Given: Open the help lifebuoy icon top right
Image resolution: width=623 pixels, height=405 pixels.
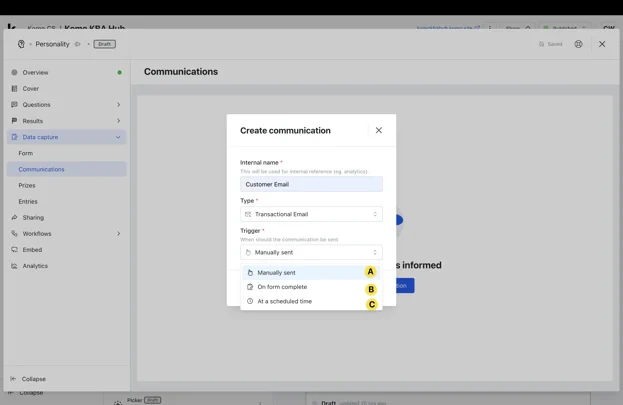Looking at the screenshot, I should 578,44.
